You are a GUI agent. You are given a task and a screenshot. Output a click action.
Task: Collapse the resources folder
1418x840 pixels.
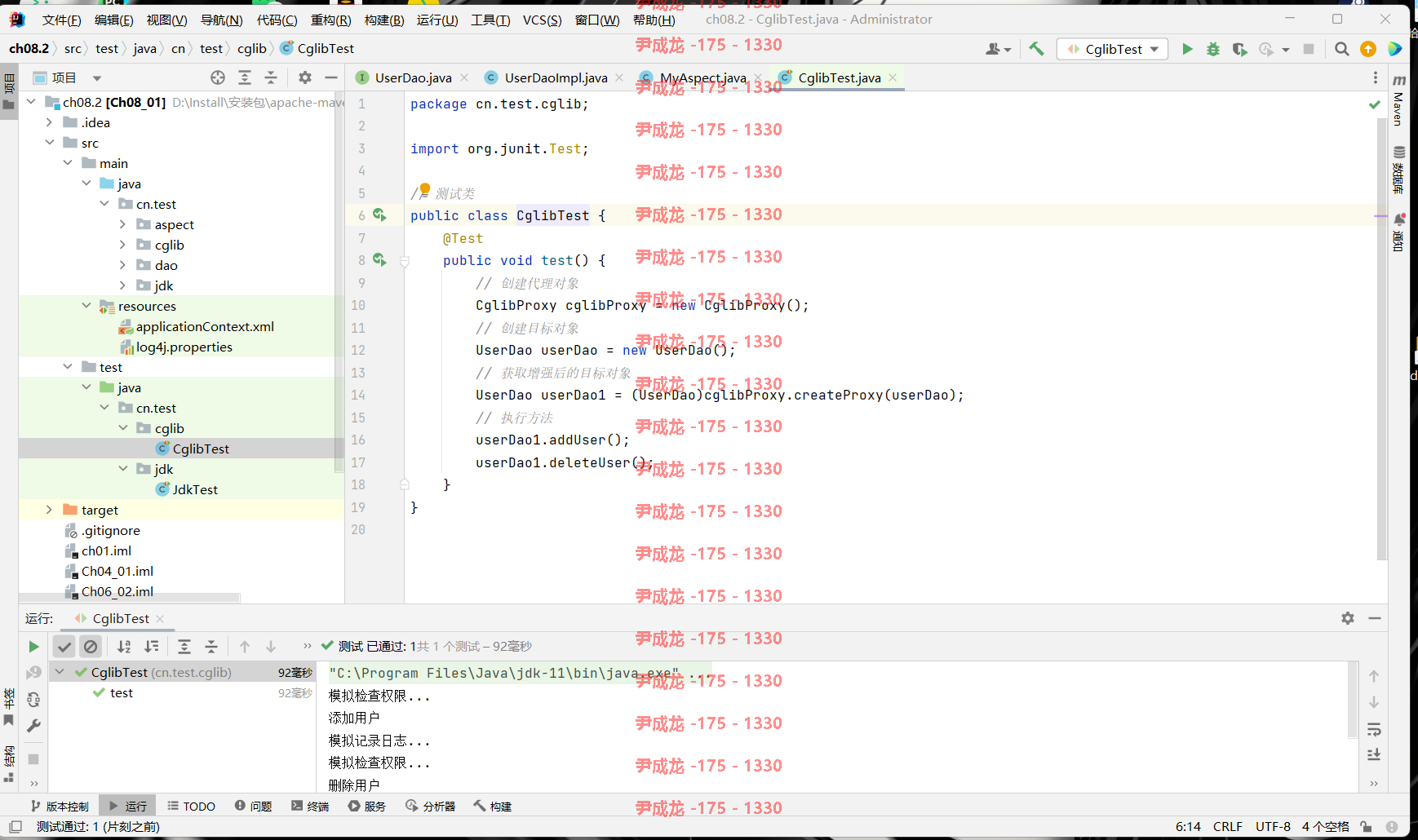86,306
